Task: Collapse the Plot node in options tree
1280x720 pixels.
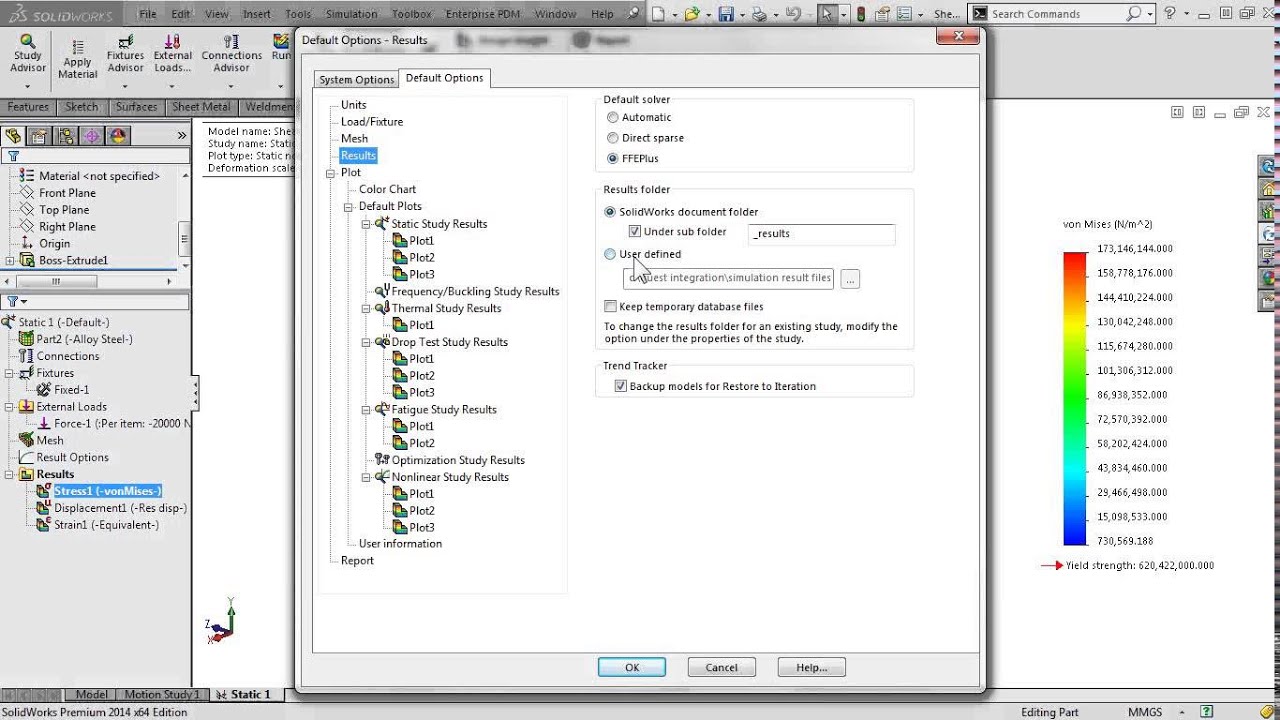Action: pos(331,173)
